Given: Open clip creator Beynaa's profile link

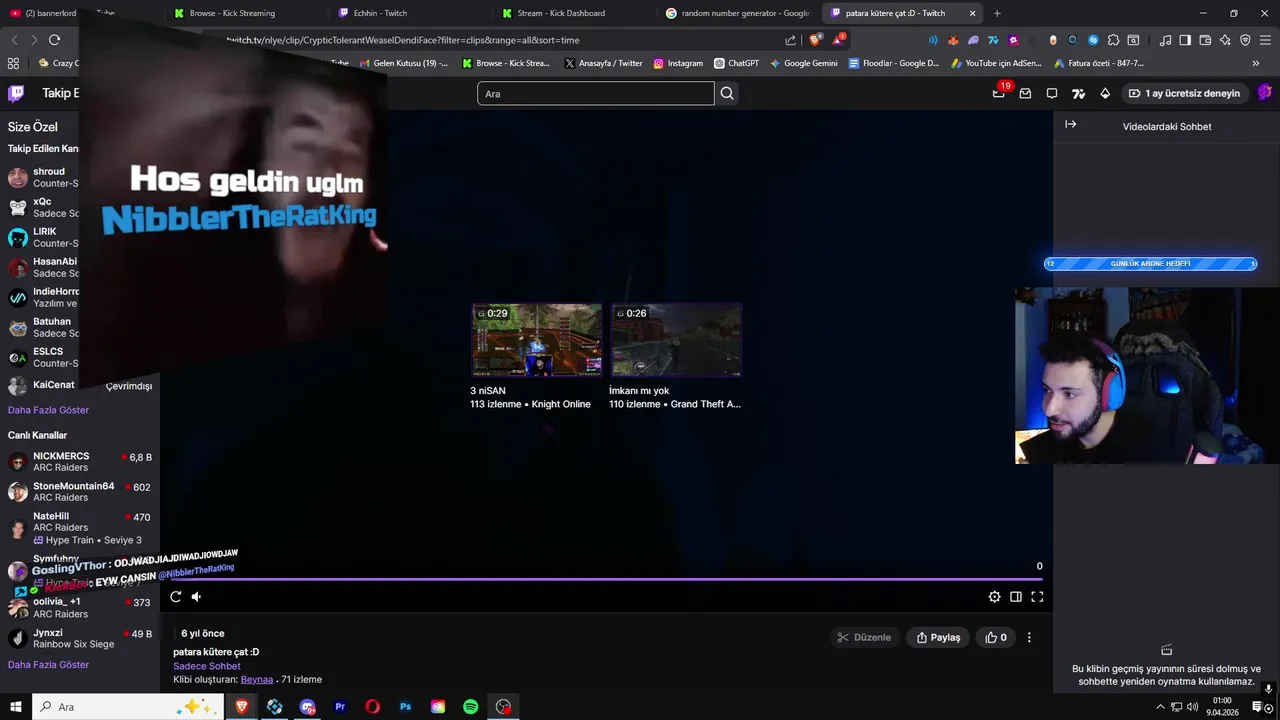Looking at the screenshot, I should (257, 679).
